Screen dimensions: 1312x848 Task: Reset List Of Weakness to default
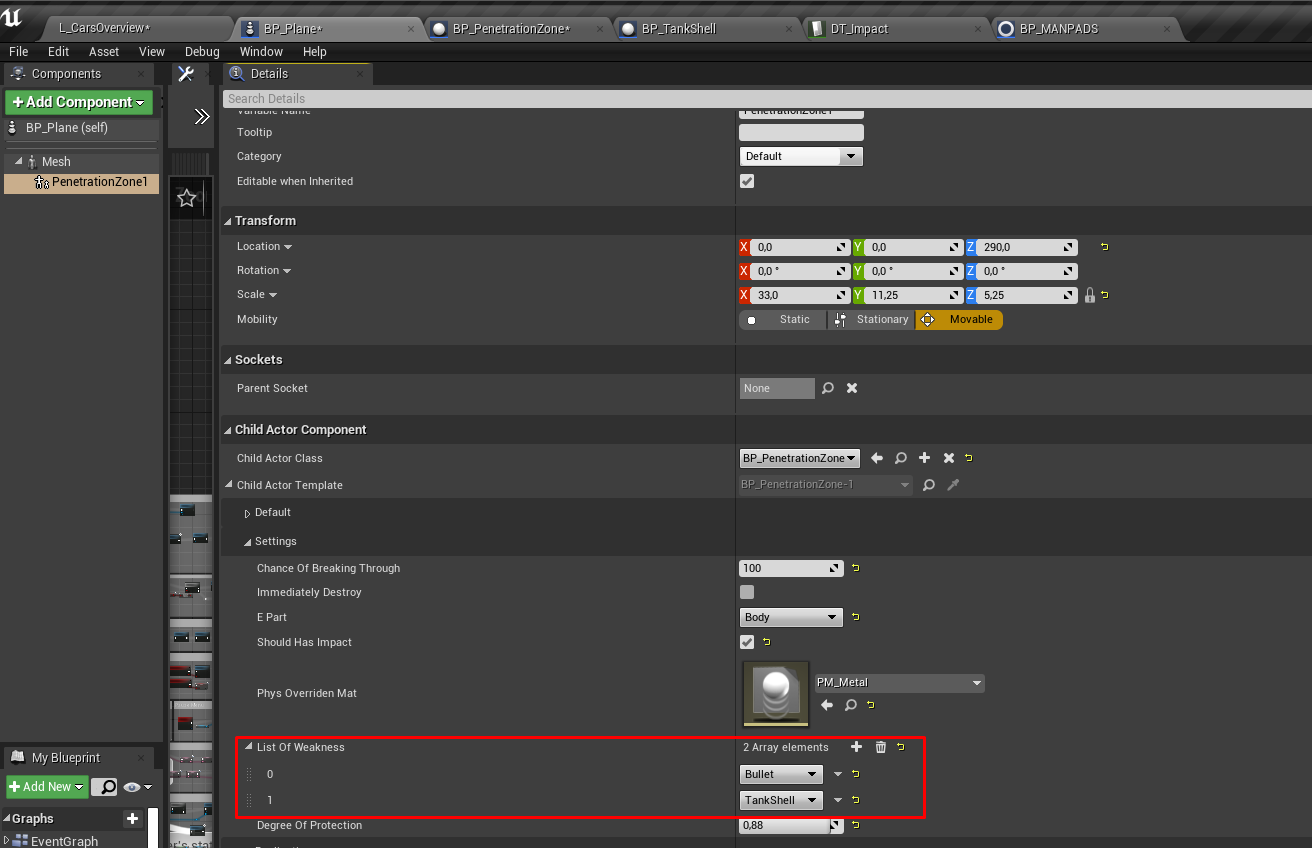pos(901,747)
